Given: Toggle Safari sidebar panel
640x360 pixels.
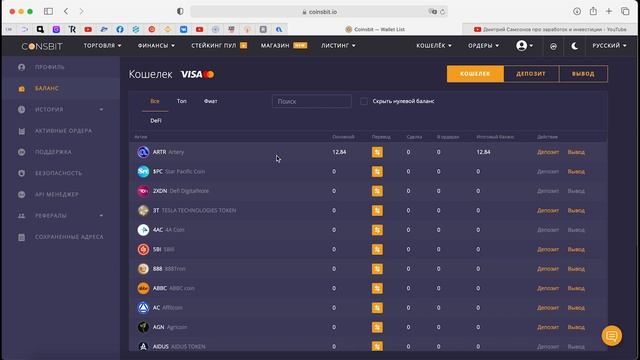Looking at the screenshot, I should (x=48, y=11).
